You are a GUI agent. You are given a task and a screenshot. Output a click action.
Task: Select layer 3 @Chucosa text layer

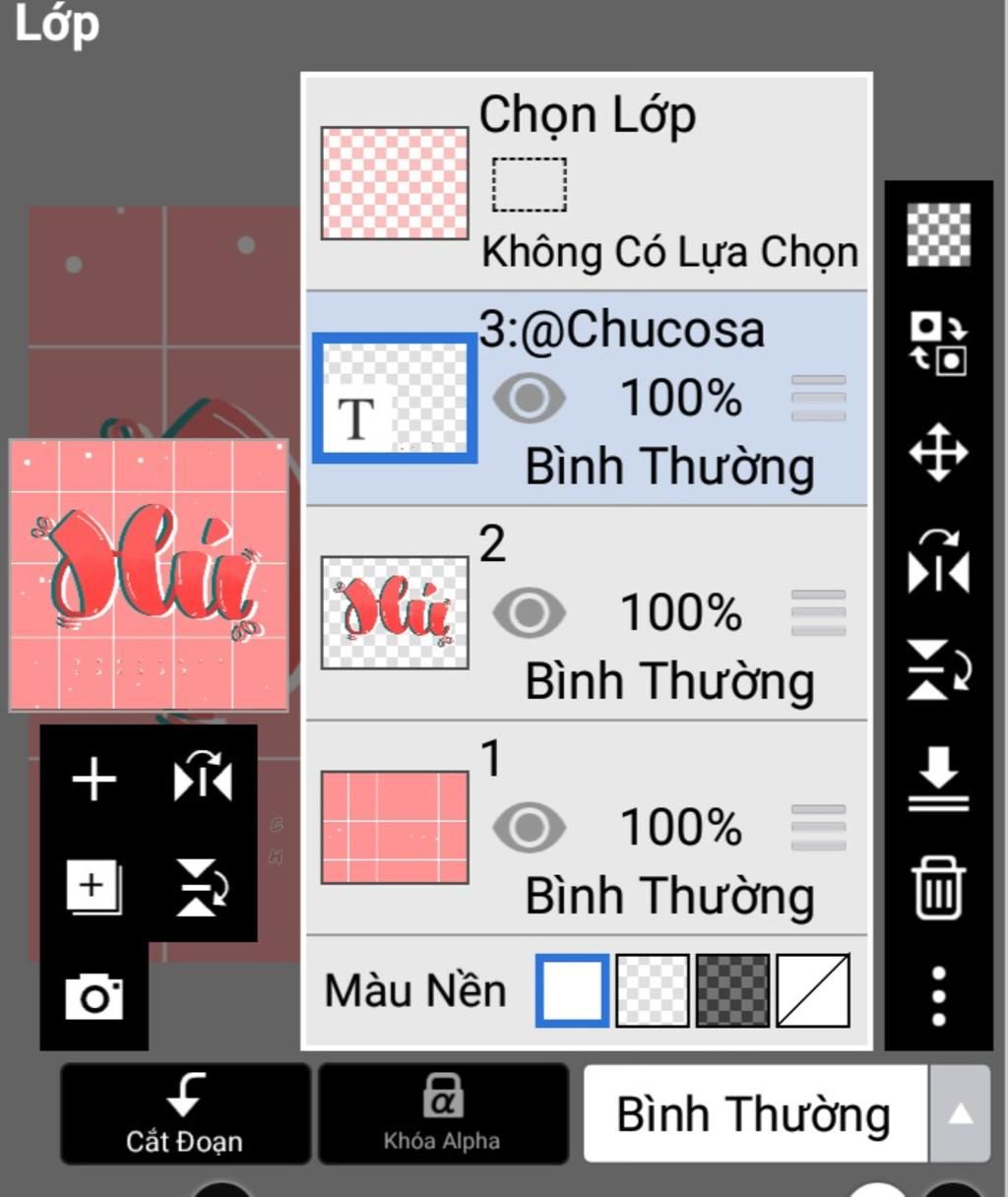(587, 399)
